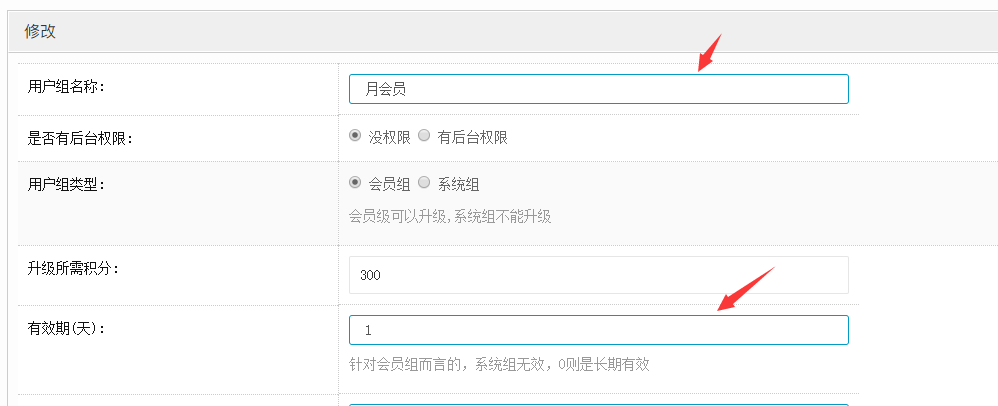Select the 有后台权限 radio button
998x406 pixels.
(424, 136)
